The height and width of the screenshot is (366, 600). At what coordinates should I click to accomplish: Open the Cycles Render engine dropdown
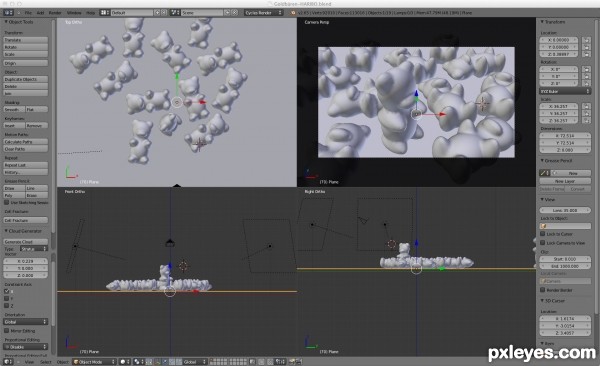tap(263, 13)
